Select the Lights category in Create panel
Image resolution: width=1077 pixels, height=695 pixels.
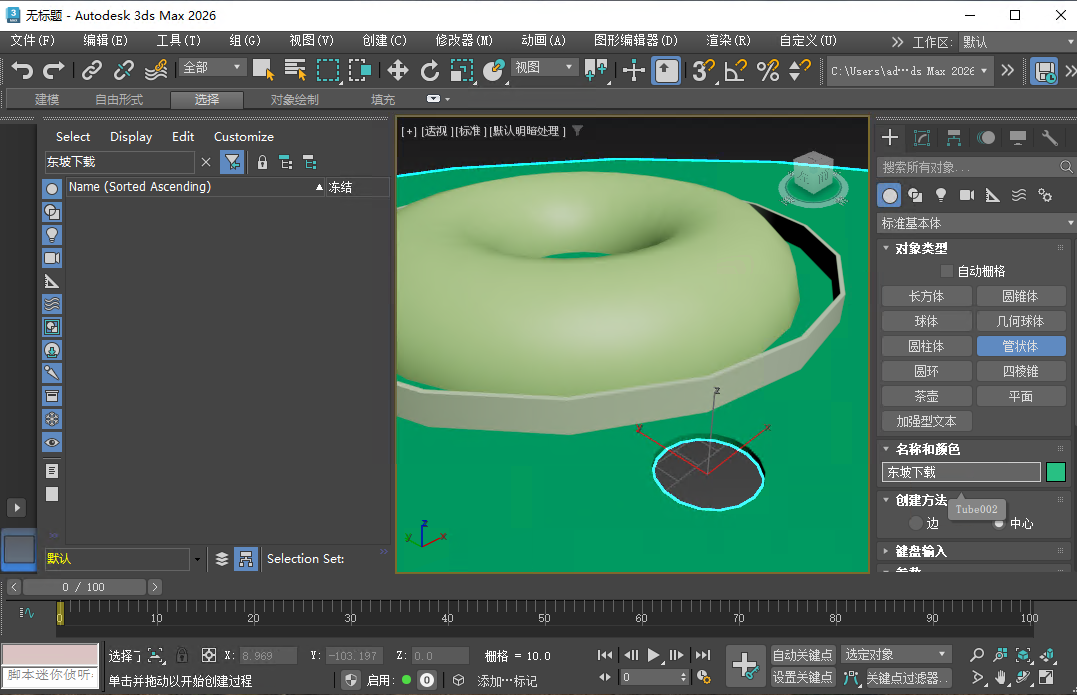click(x=940, y=195)
